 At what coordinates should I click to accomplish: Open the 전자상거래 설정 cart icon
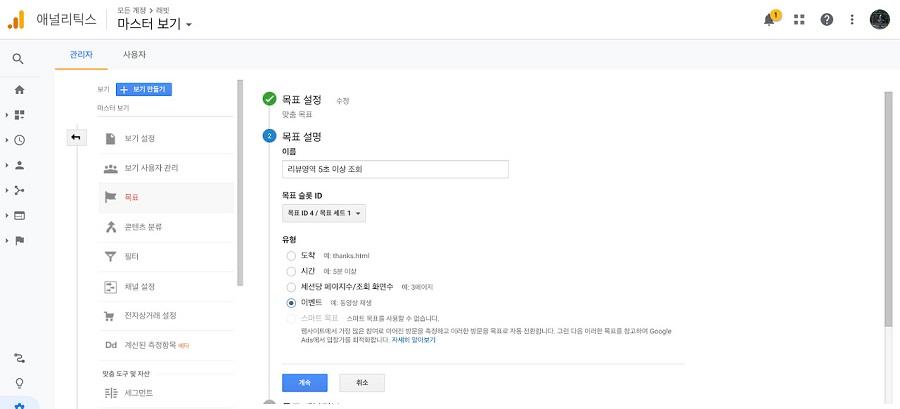[x=109, y=316]
